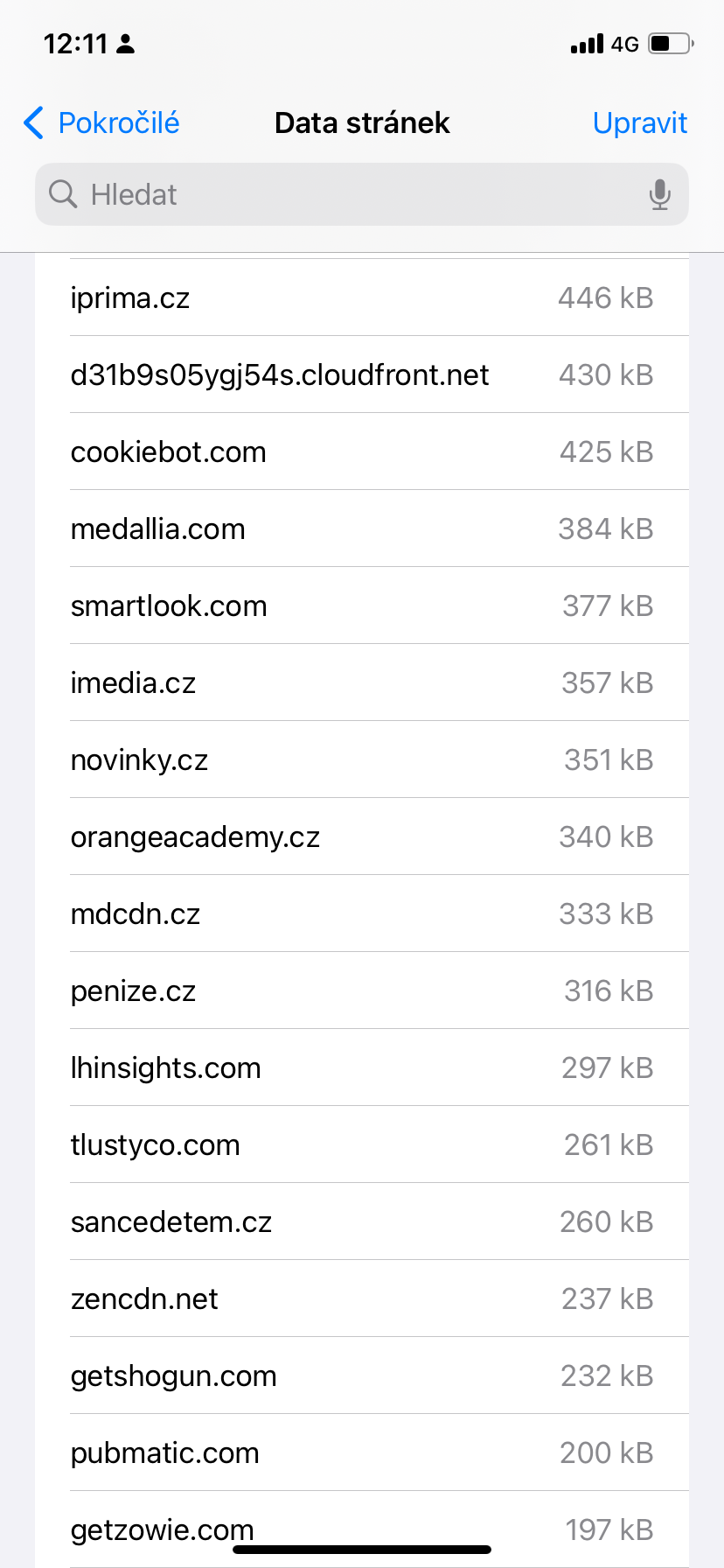
Task: Tap the cookiebot.com row
Action: [362, 452]
